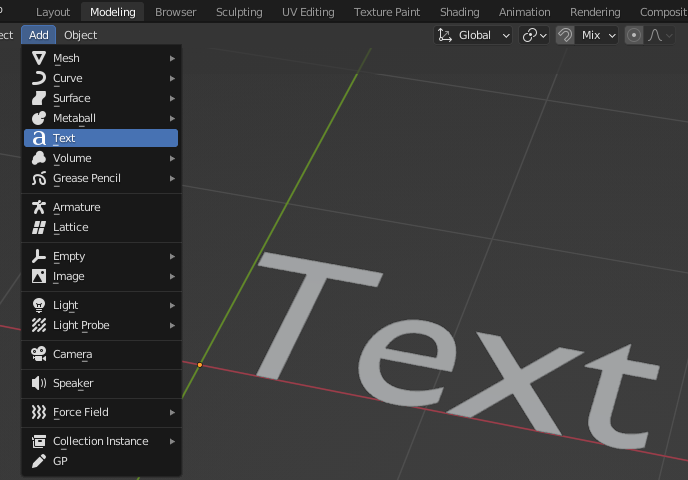Switch to the Sculpting workspace tab
The image size is (688, 480).
[x=239, y=12]
